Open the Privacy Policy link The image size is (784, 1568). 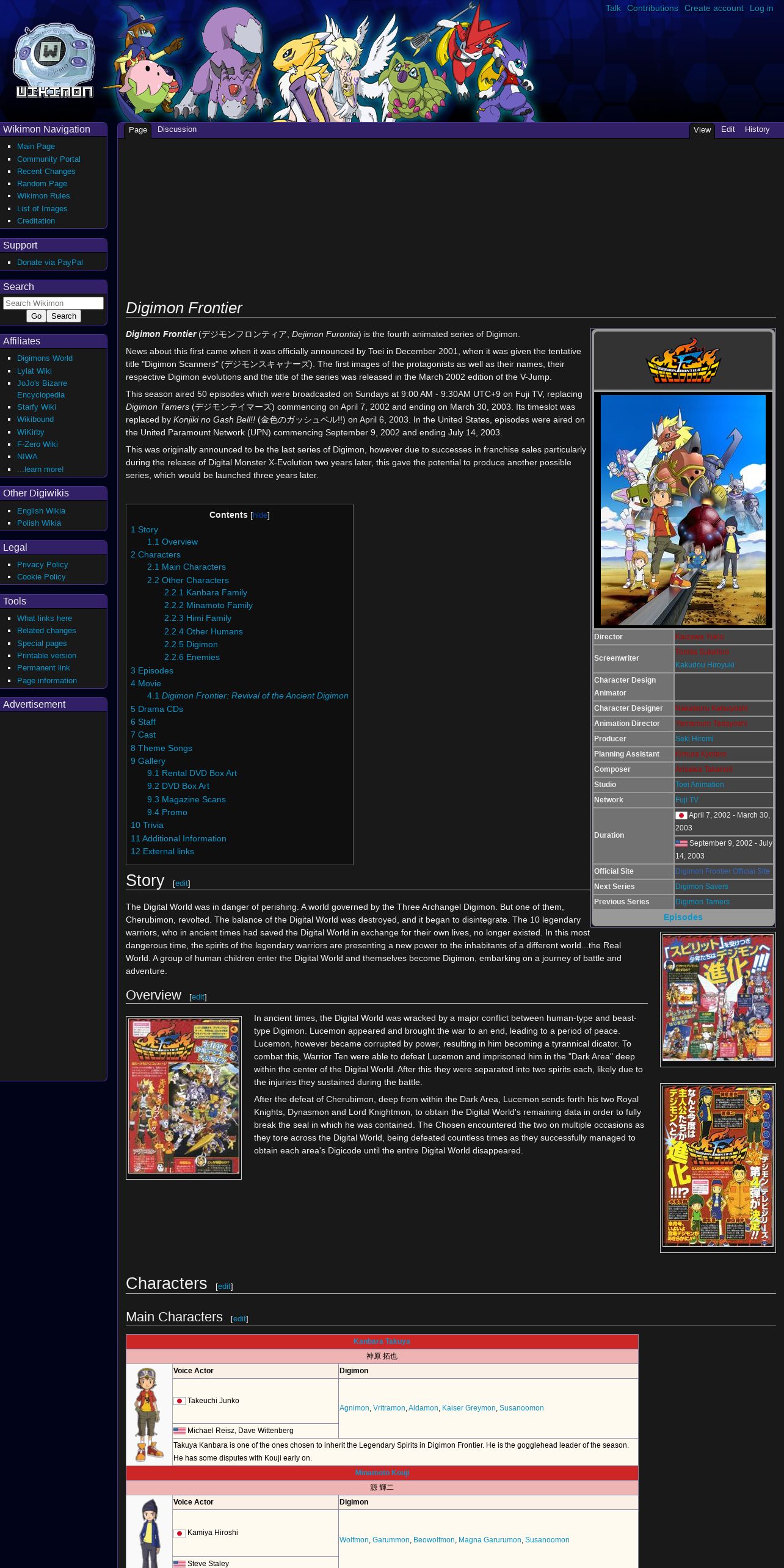43,565
